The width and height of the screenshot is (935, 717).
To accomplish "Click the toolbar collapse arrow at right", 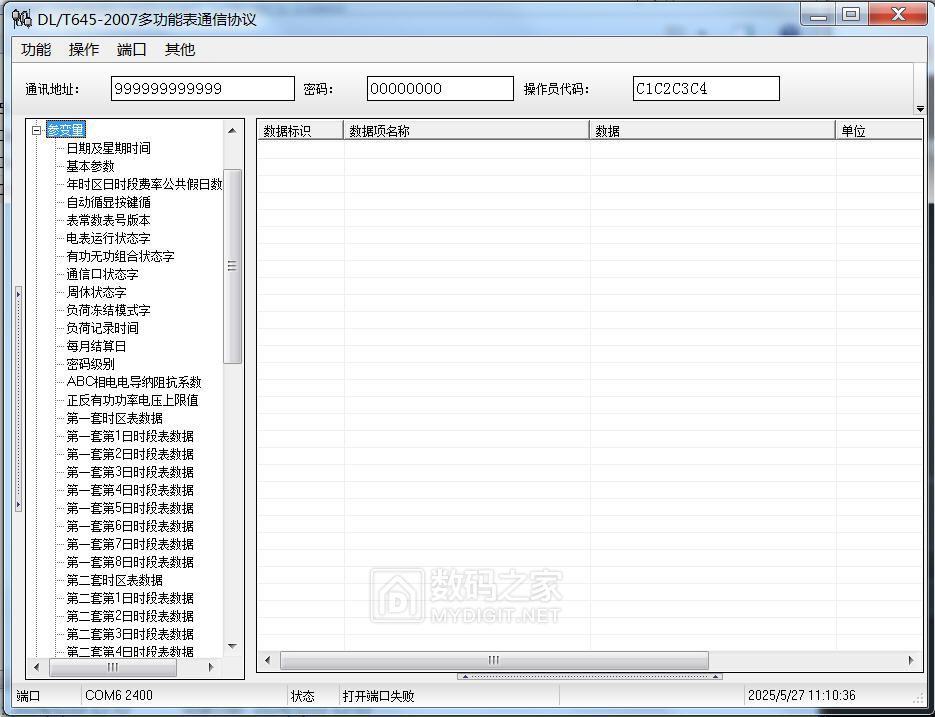I will pos(919,109).
